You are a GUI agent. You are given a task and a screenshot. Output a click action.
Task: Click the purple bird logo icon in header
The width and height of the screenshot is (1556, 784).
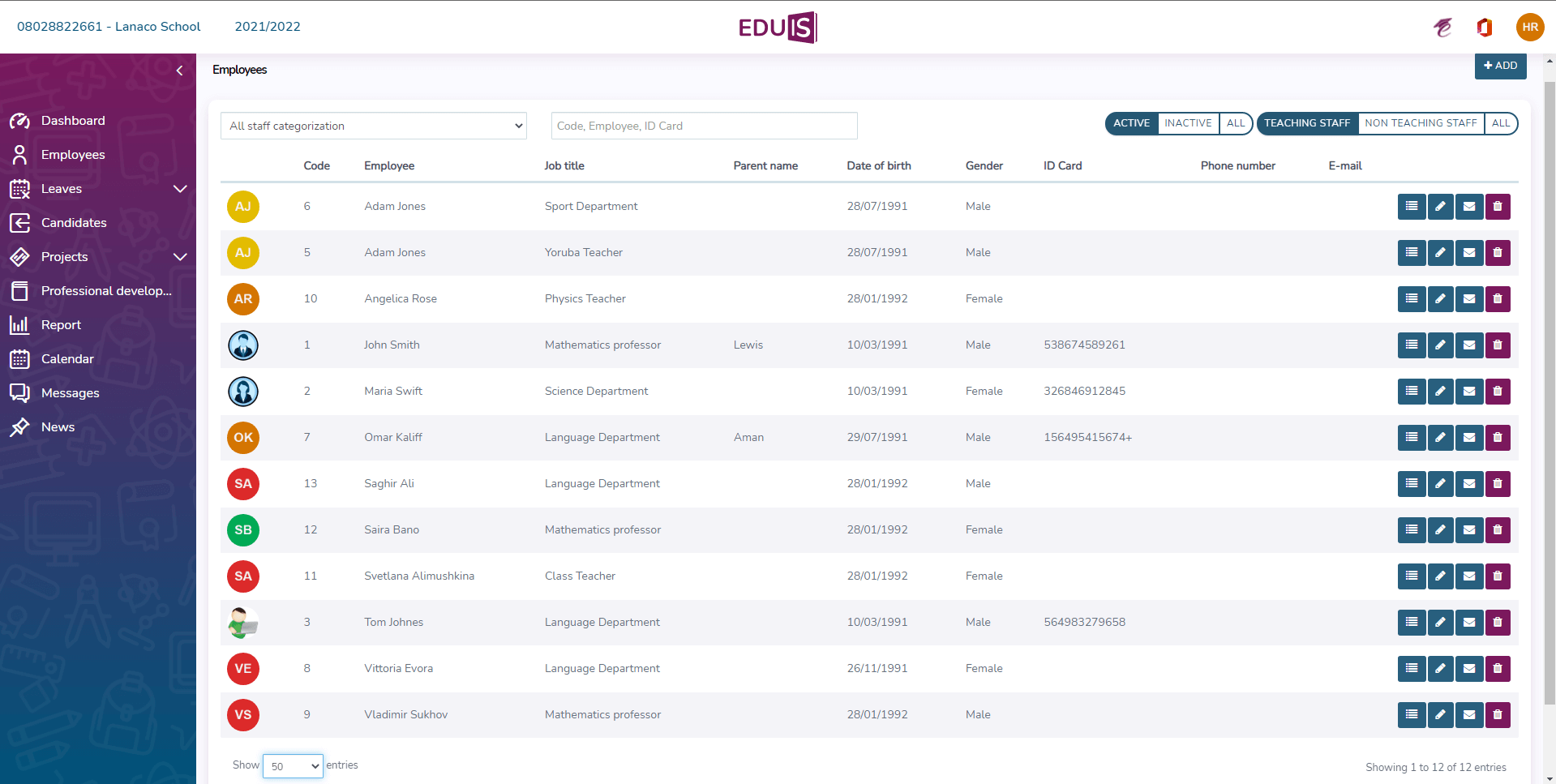[x=1442, y=28]
